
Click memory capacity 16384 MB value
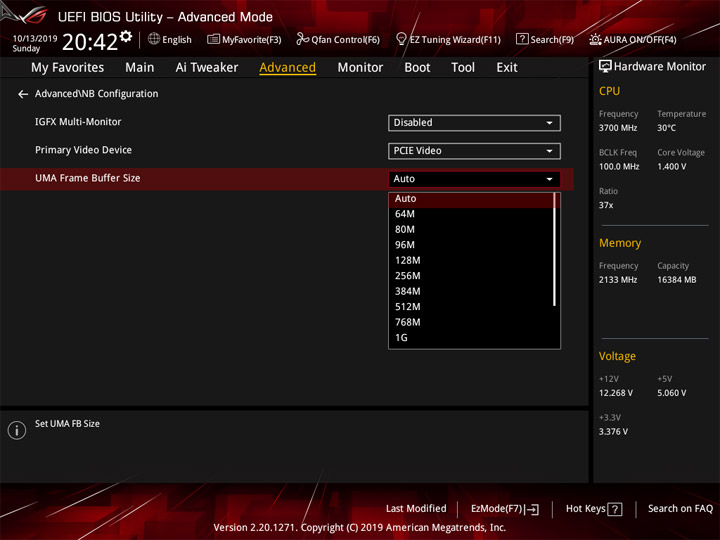676,280
